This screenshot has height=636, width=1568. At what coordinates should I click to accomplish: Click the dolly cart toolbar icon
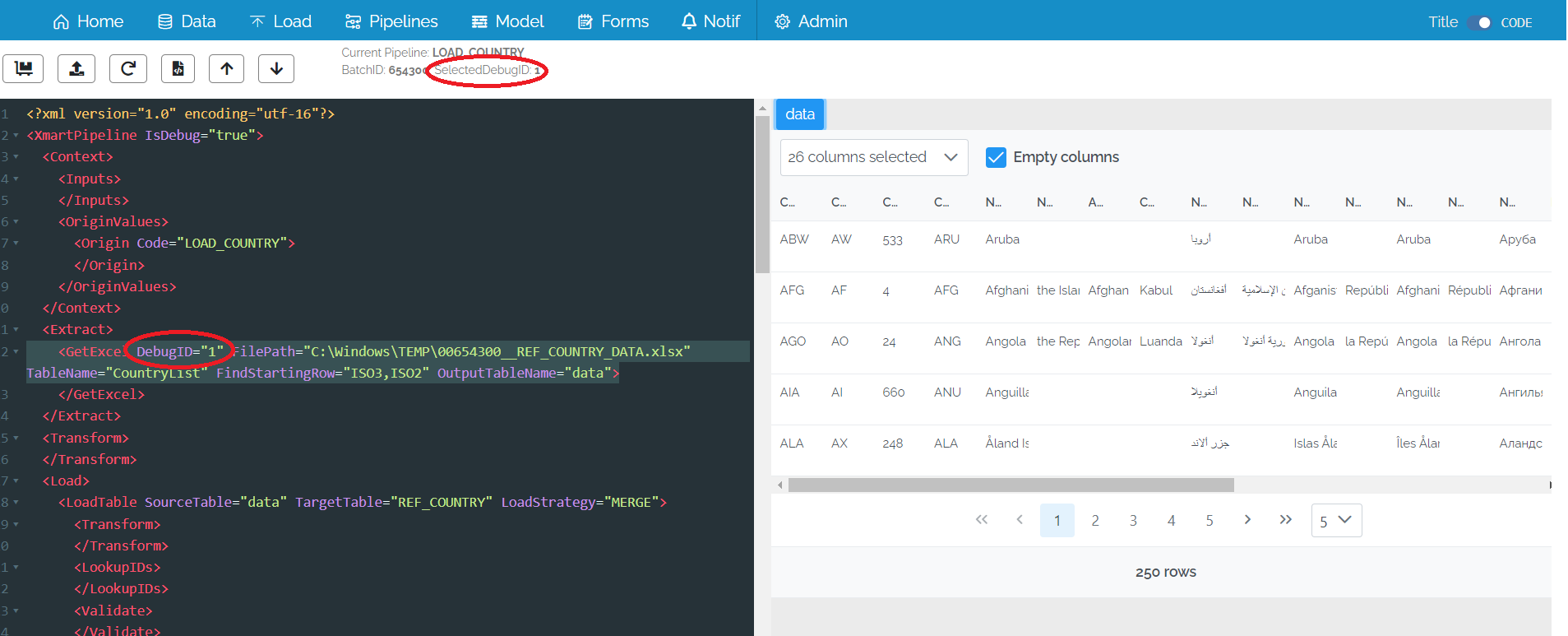[x=23, y=68]
